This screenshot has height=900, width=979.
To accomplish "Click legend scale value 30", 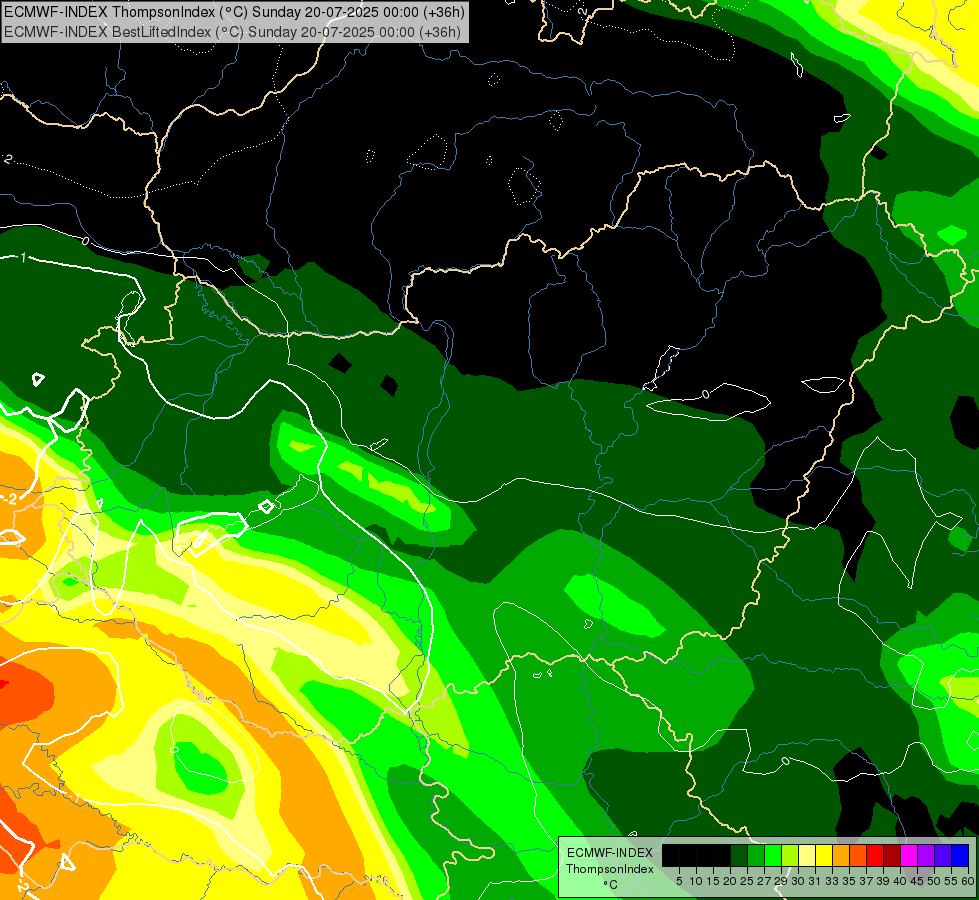I will pos(798,881).
